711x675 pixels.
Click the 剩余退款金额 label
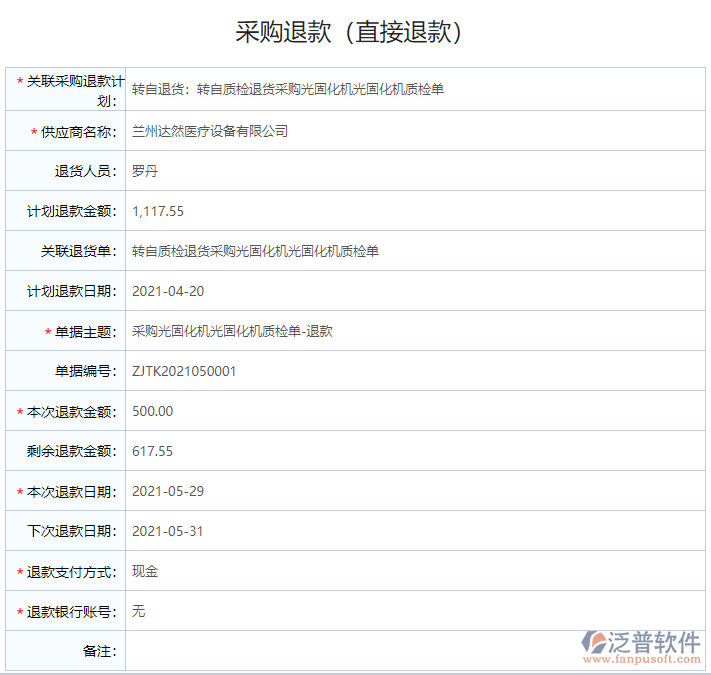point(72,452)
